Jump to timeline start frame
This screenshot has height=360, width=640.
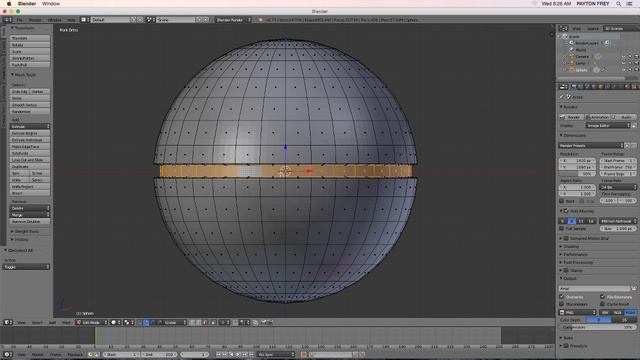[218, 355]
